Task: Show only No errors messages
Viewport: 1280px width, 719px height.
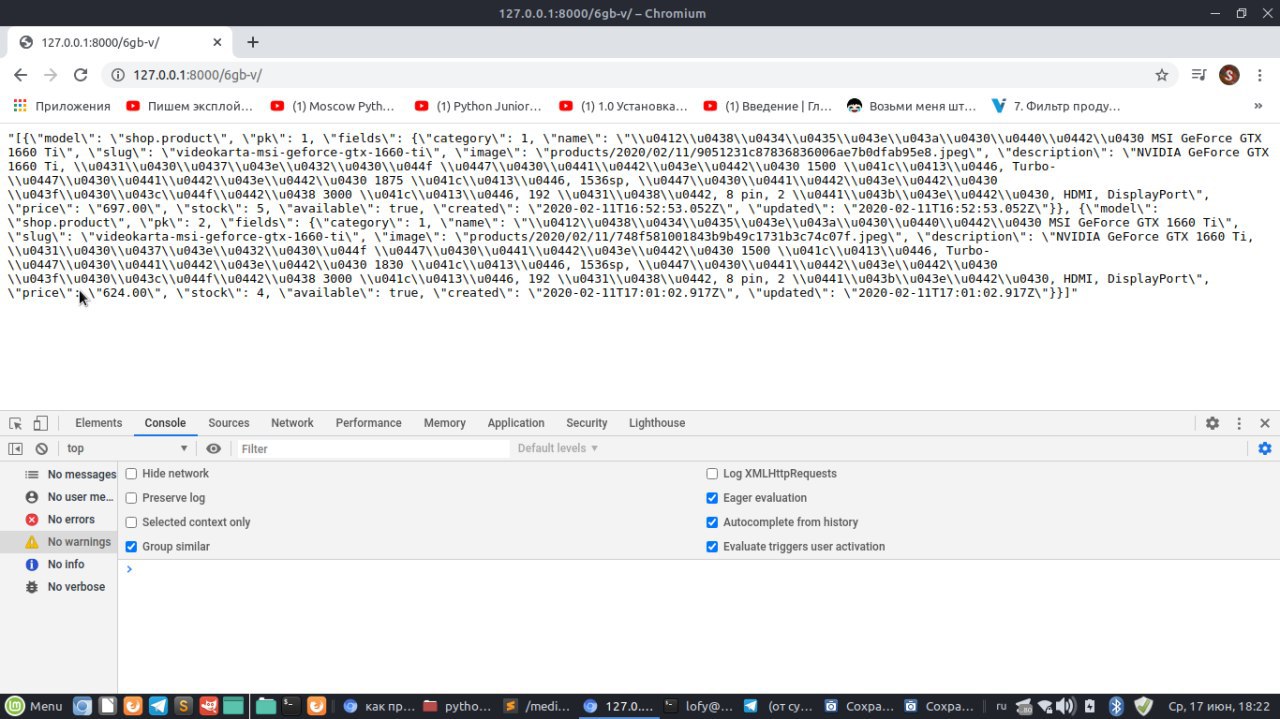Action: click(x=59, y=520)
